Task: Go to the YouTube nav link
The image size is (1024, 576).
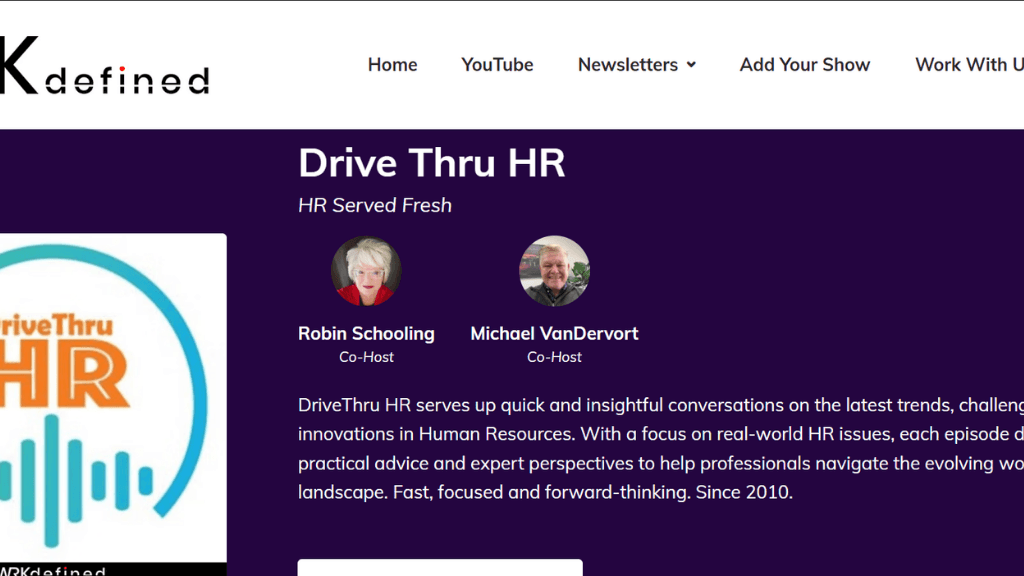Action: click(497, 65)
